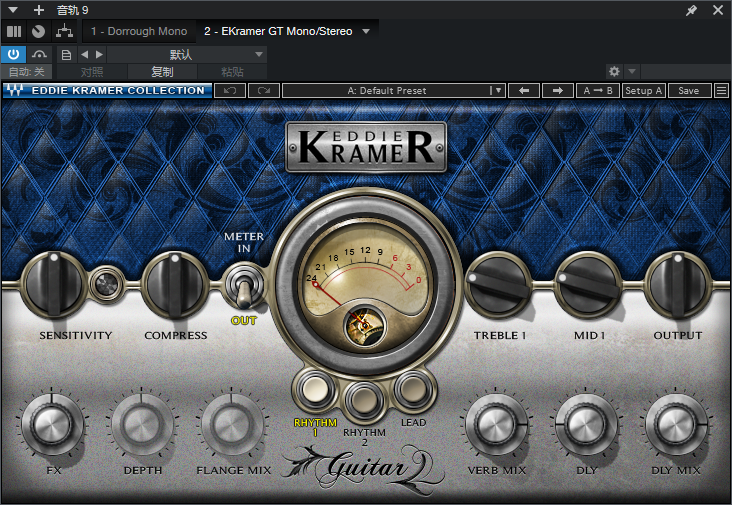Open the mixer bars icon
The height and width of the screenshot is (505, 732).
point(14,31)
